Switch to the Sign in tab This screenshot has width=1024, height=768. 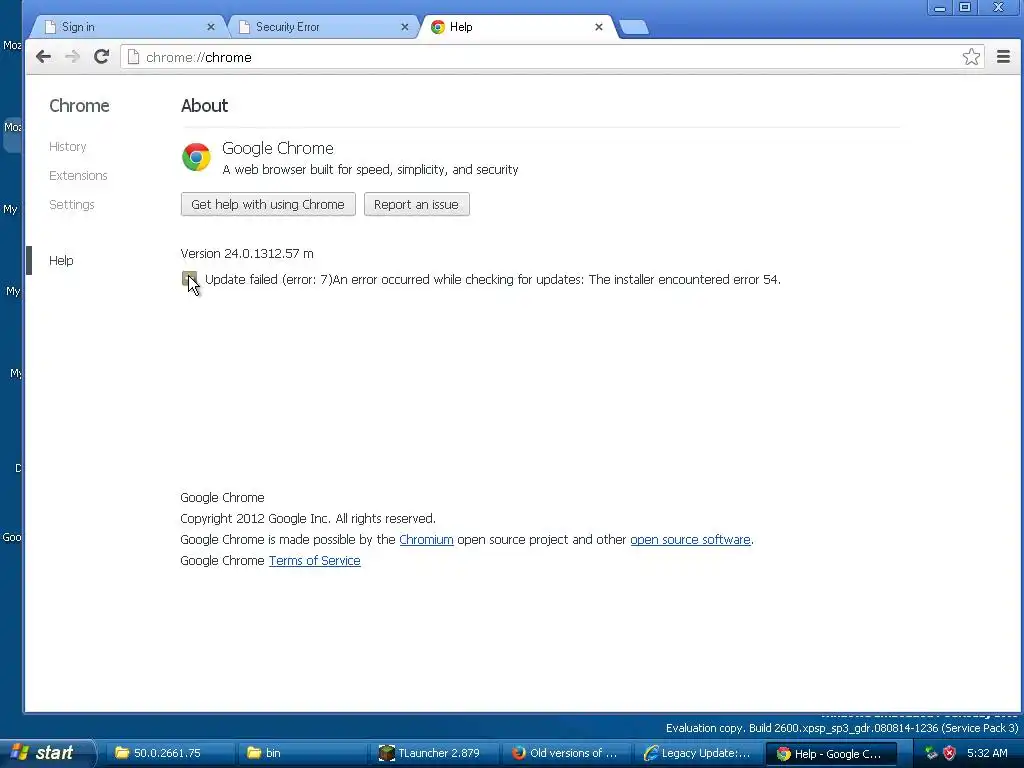click(127, 27)
